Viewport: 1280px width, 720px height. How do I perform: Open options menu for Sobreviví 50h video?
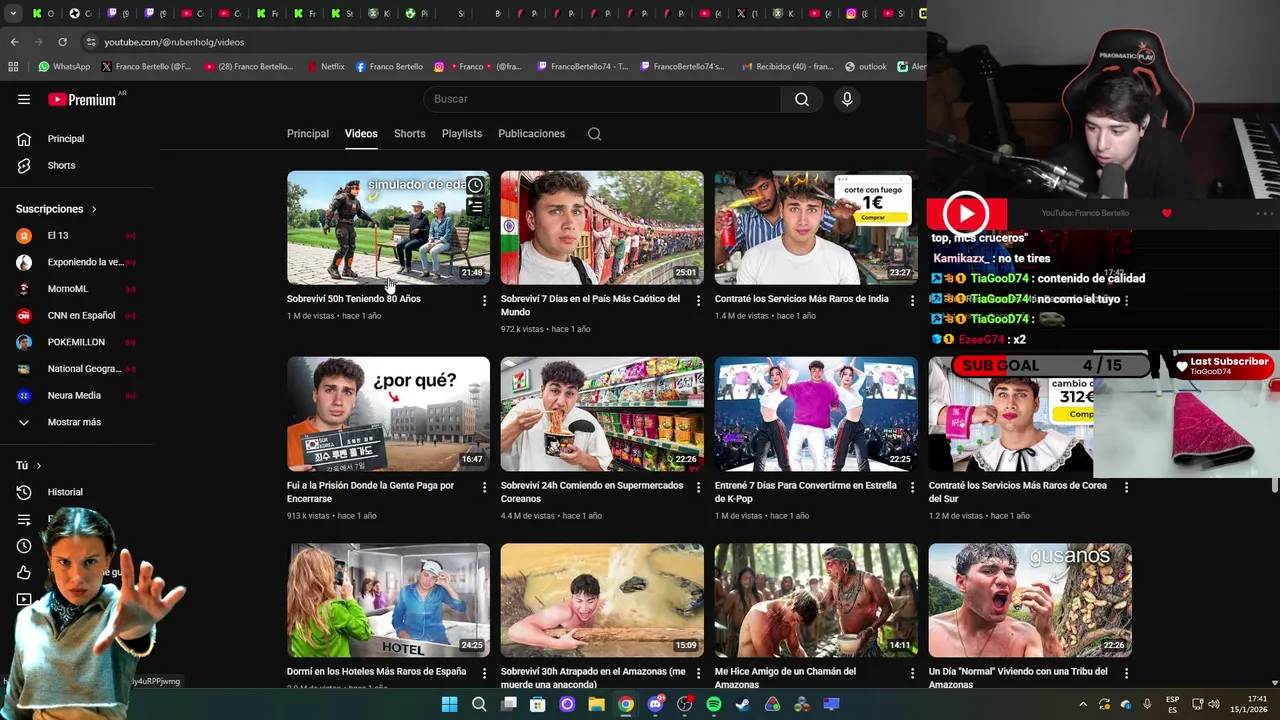484,301
